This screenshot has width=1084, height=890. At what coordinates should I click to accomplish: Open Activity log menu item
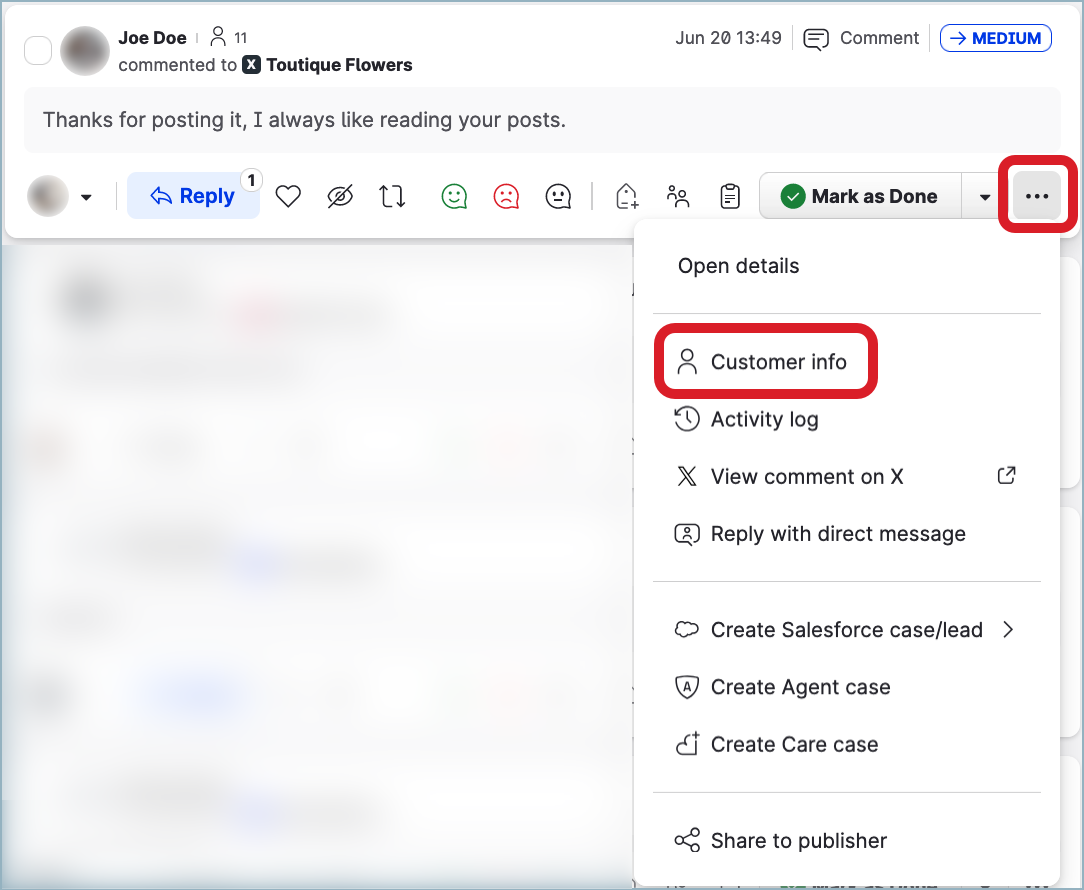764,419
